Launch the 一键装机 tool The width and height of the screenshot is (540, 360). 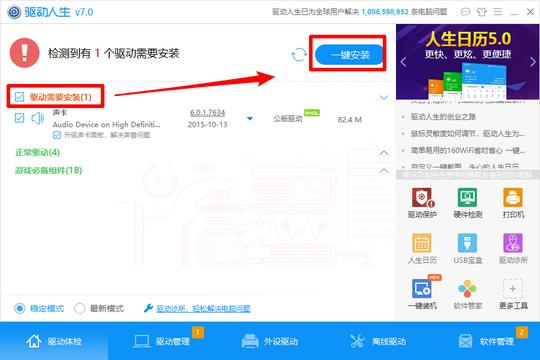tap(422, 293)
